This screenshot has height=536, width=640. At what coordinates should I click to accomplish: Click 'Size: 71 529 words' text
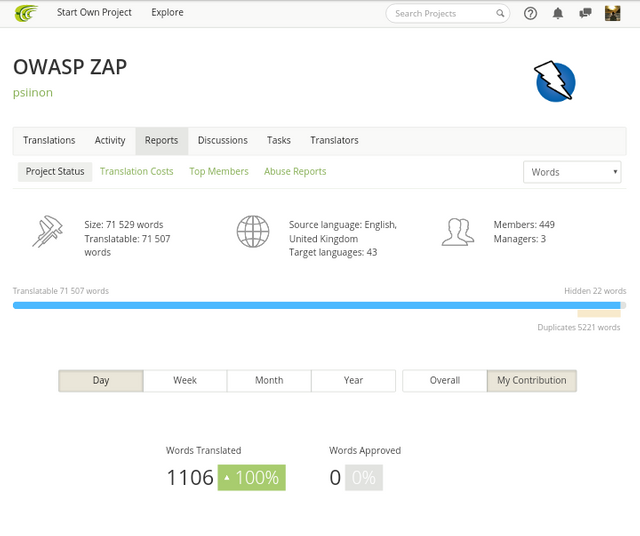tap(124, 225)
